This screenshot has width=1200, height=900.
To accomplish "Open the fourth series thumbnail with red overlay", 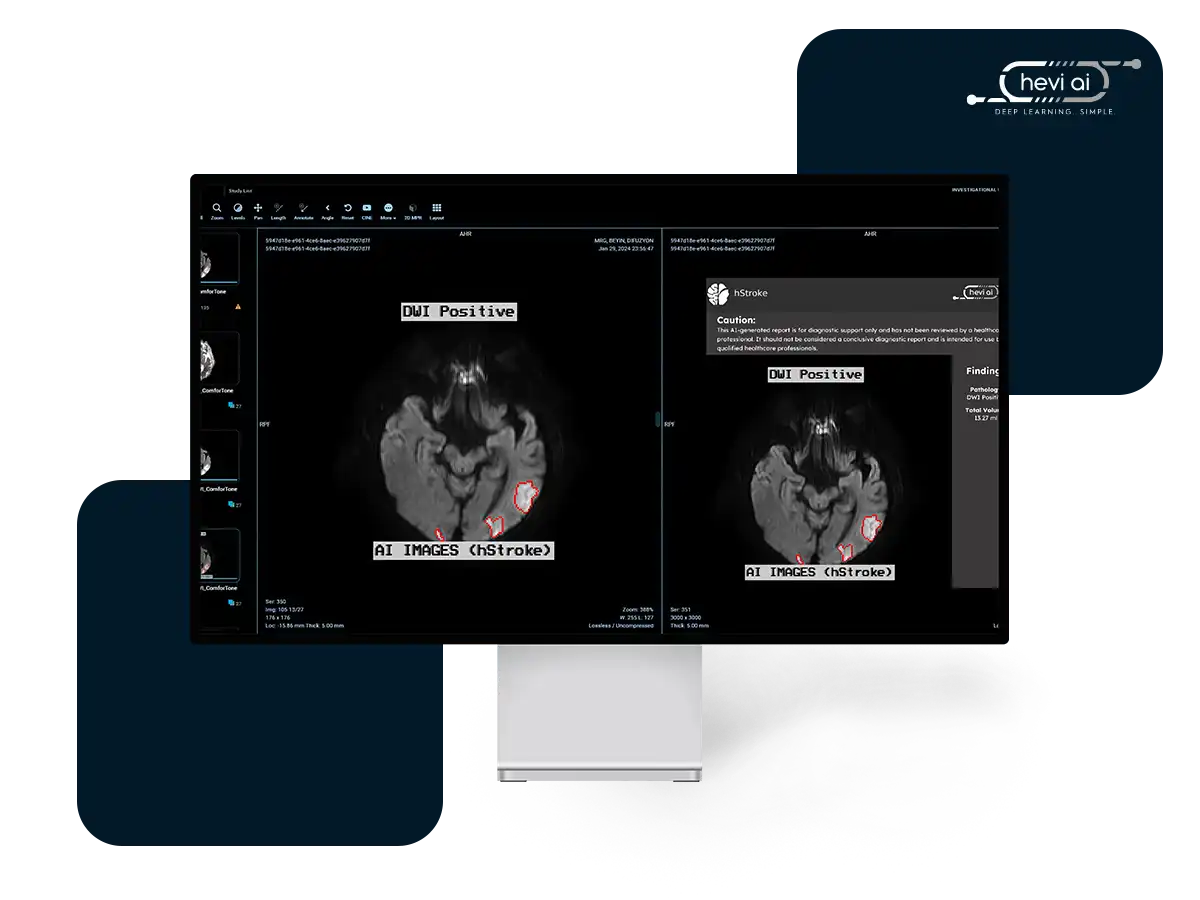I will point(220,553).
